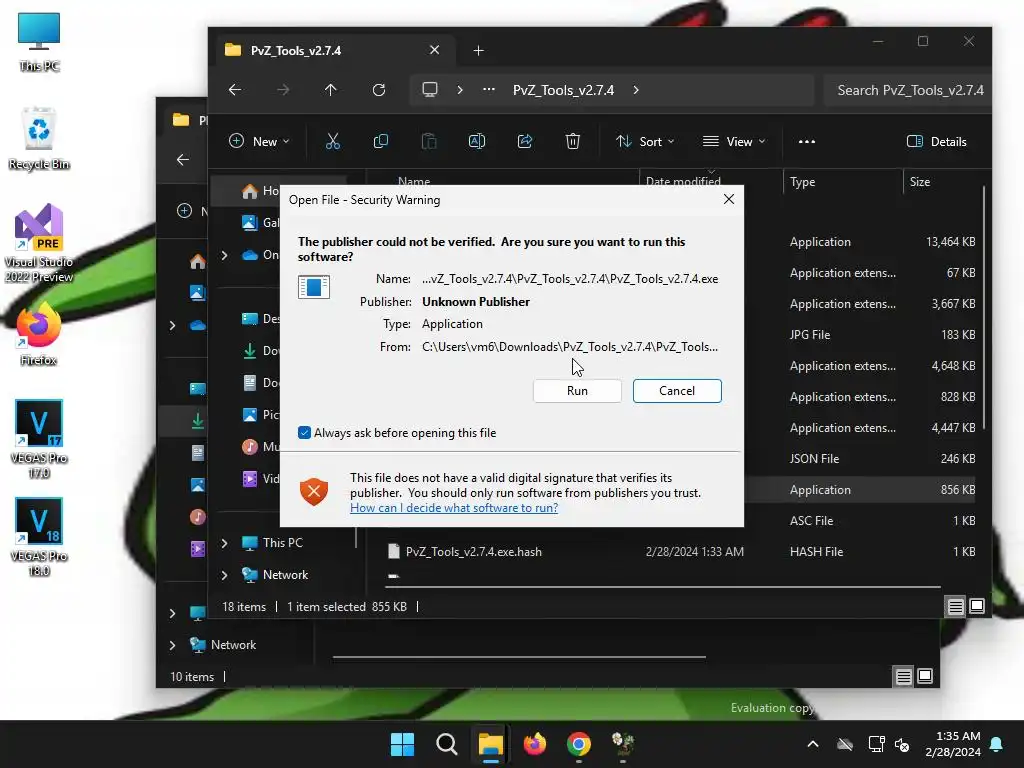Click the forward navigation arrow
This screenshot has height=768, width=1024.
(x=283, y=89)
